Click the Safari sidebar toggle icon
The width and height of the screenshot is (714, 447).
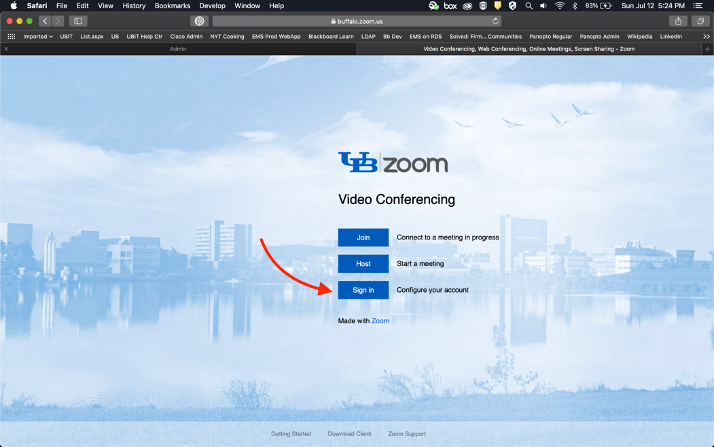pyautogui.click(x=77, y=21)
